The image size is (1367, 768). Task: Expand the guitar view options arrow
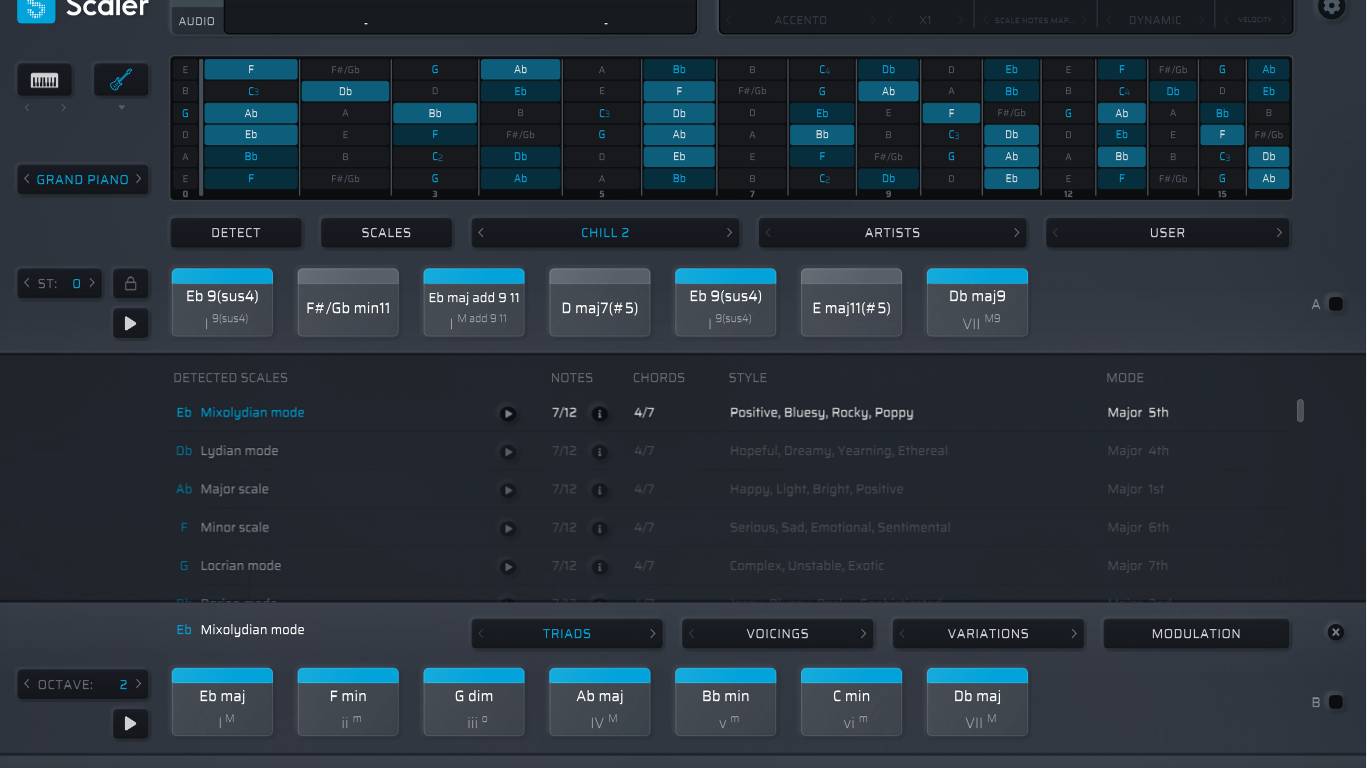(x=122, y=108)
